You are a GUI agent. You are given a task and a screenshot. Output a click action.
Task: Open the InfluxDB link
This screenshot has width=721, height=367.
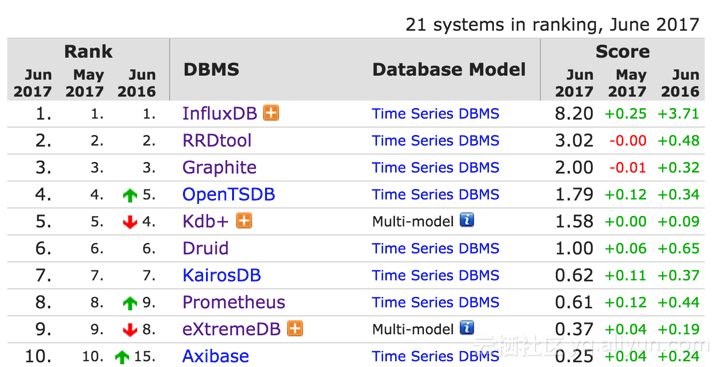pos(219,113)
